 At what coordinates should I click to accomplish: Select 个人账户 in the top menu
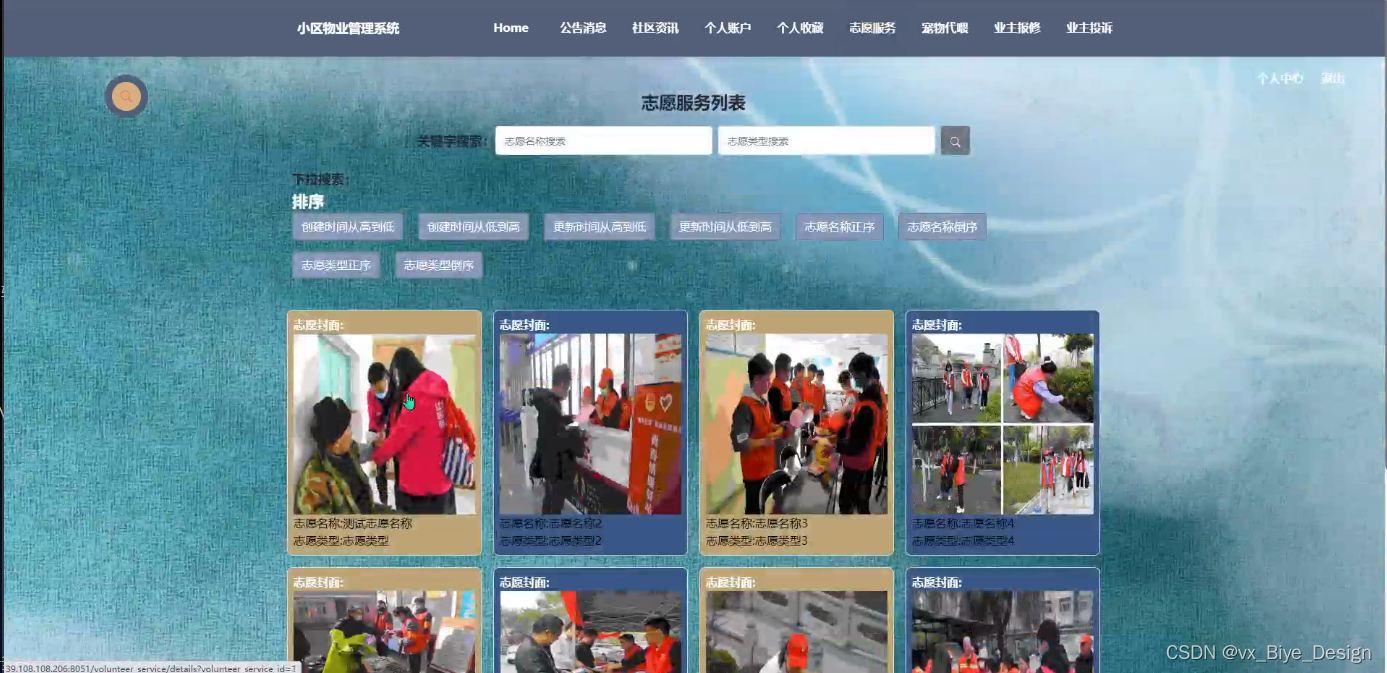(728, 28)
